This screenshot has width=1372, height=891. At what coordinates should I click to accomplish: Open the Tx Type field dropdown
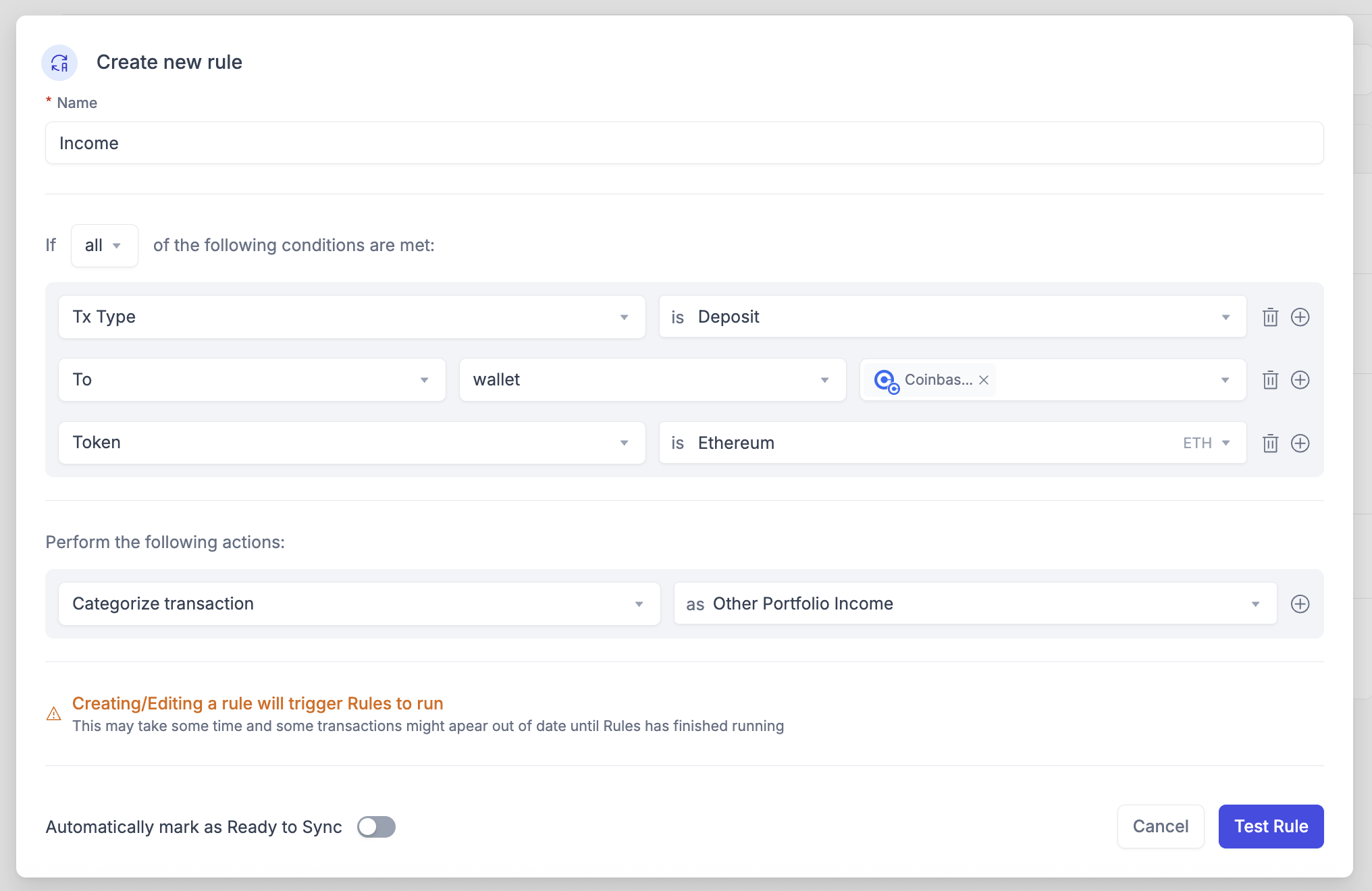click(351, 317)
